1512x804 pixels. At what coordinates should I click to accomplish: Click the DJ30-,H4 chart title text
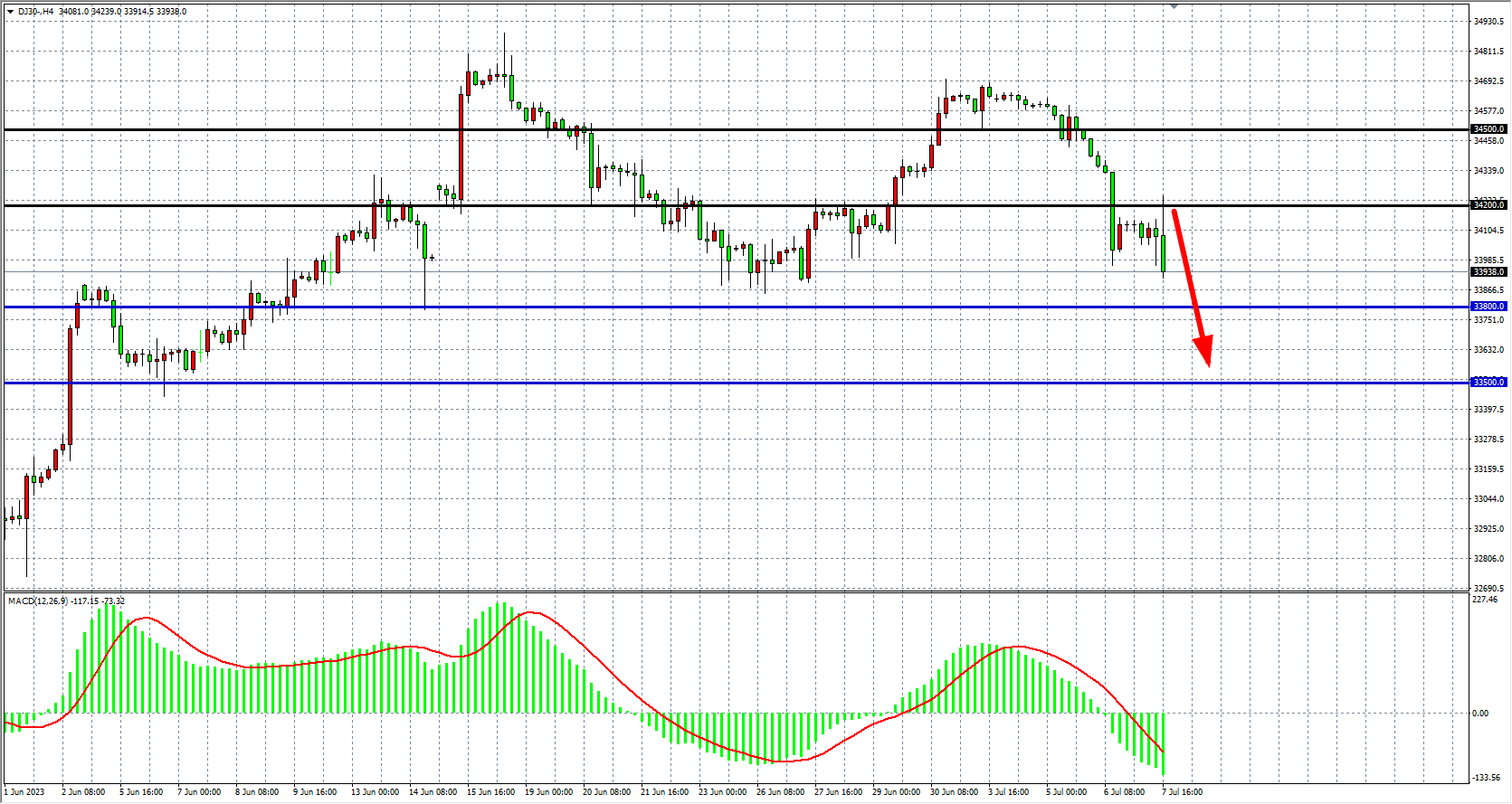click(36, 12)
